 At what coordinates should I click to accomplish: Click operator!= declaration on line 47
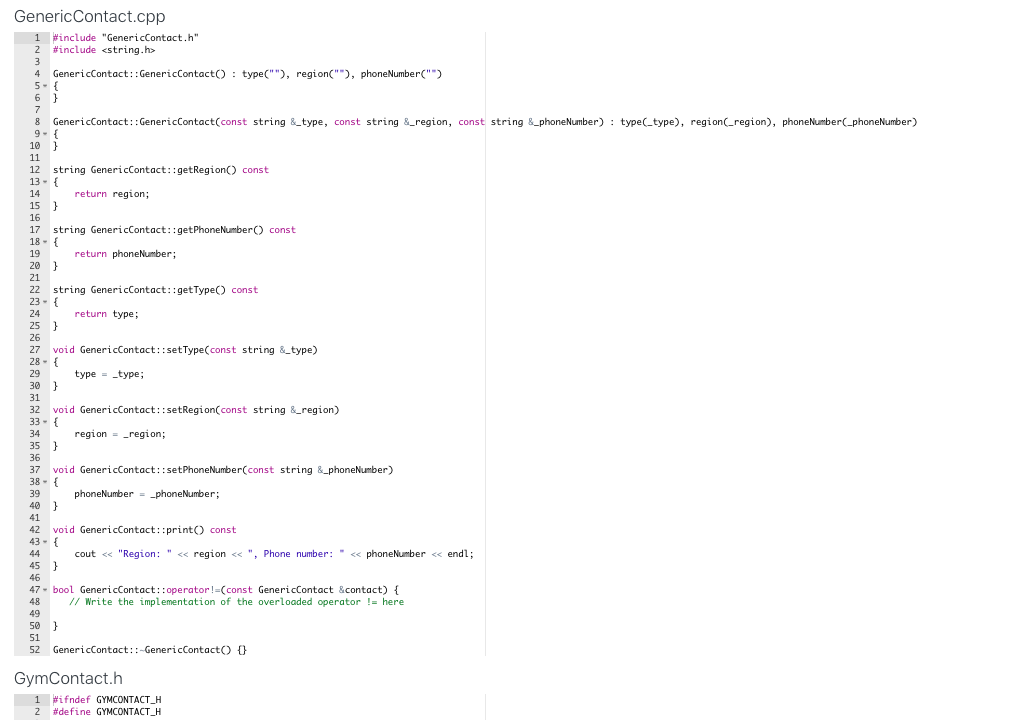click(226, 590)
